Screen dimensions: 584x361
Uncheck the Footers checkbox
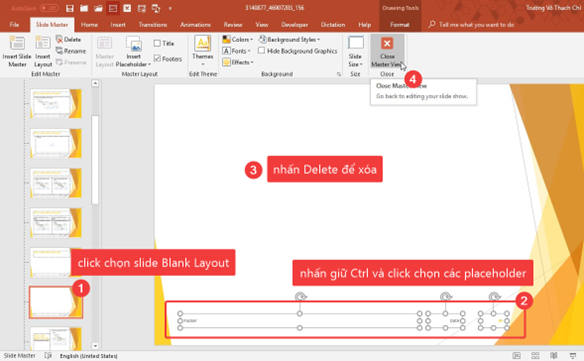pyautogui.click(x=157, y=58)
